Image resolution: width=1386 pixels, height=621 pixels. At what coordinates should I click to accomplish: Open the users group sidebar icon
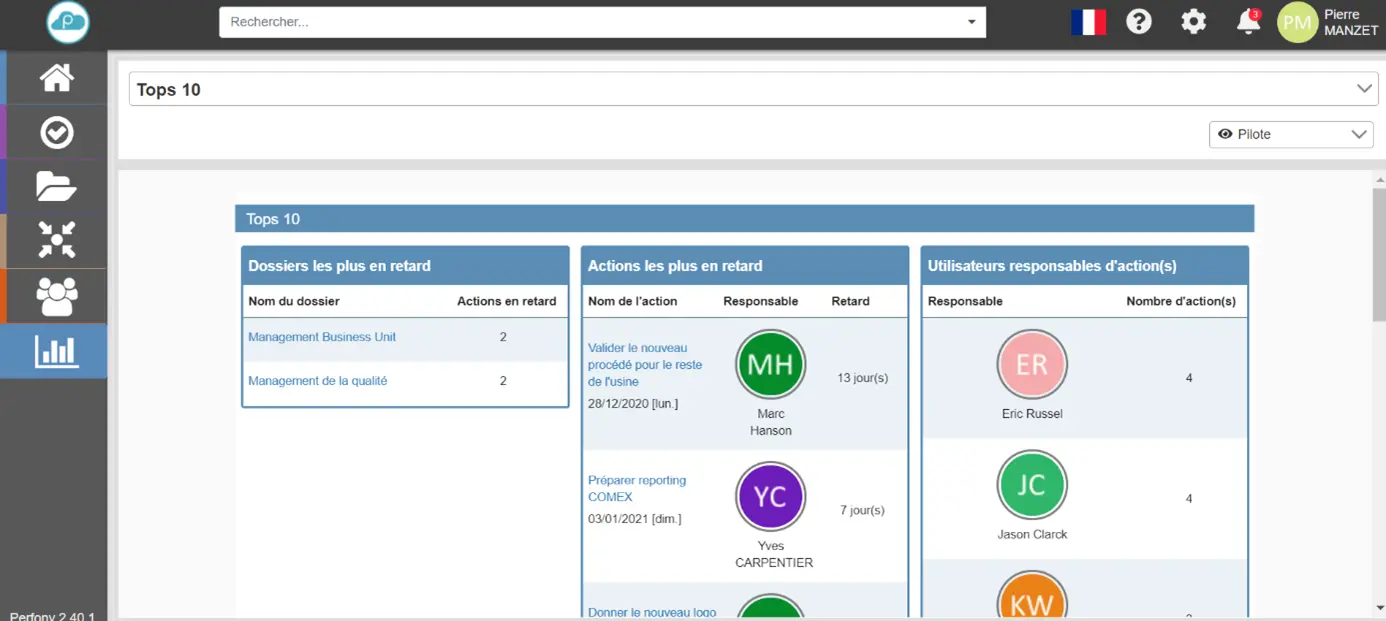tap(57, 296)
